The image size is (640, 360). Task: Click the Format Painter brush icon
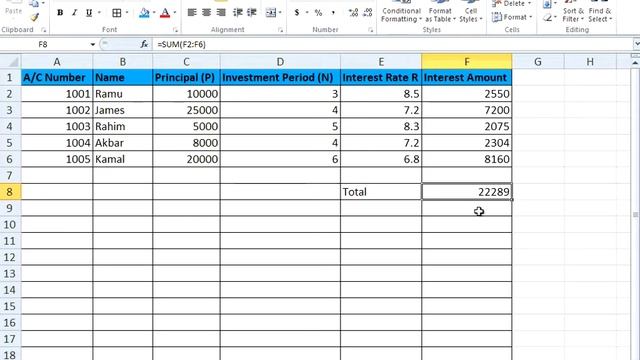tap(34, 17)
